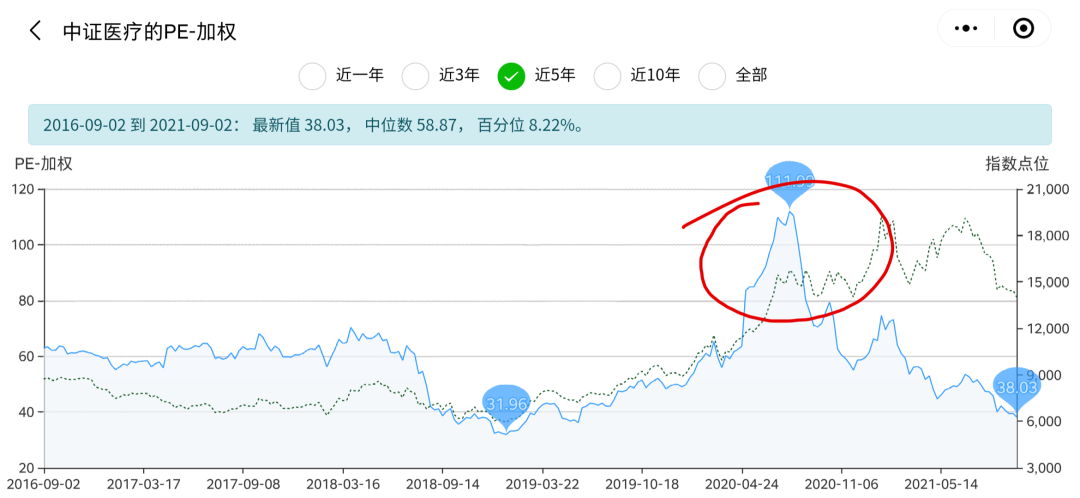Click the 2018-03-16 date axis label
The image size is (1080, 498).
[342, 483]
